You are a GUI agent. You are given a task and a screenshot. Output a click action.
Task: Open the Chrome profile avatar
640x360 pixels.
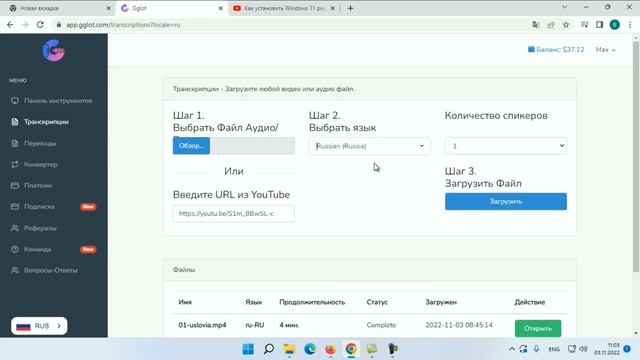tap(615, 25)
